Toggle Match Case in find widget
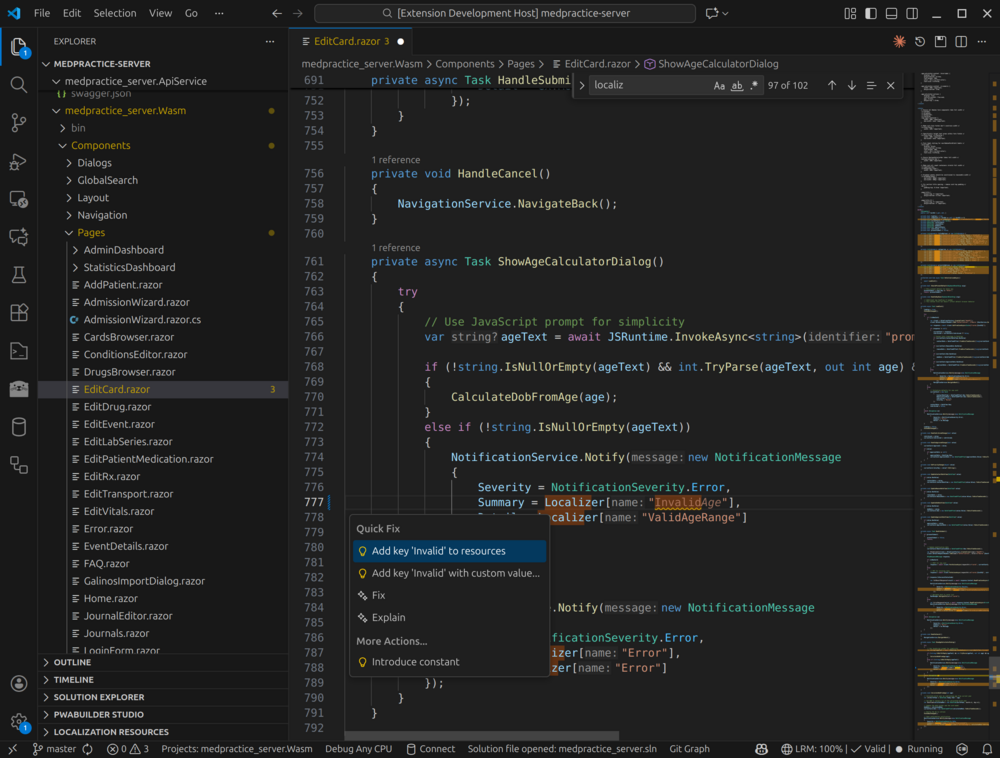The image size is (1000, 758). point(719,86)
